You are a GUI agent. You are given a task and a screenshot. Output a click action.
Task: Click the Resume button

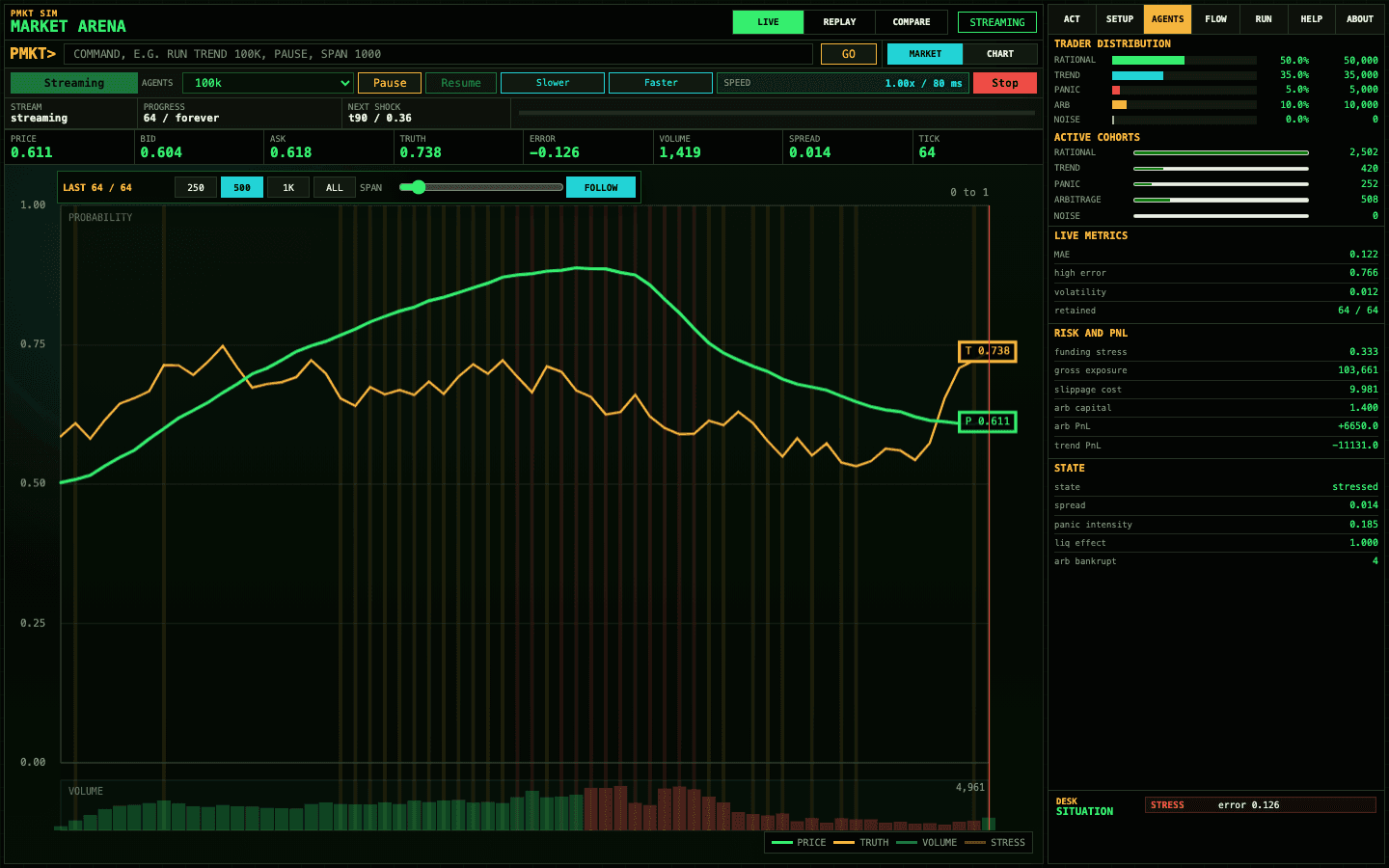pyautogui.click(x=461, y=83)
